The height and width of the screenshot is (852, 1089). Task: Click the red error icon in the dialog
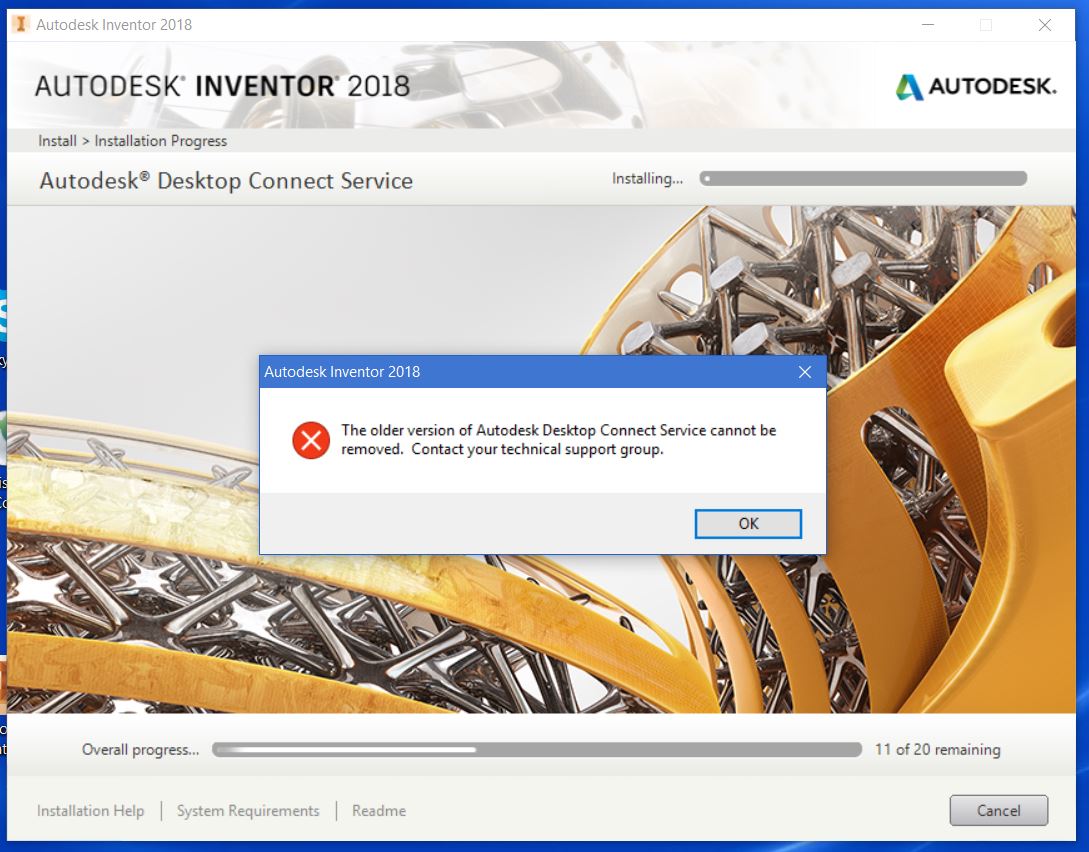(x=311, y=440)
